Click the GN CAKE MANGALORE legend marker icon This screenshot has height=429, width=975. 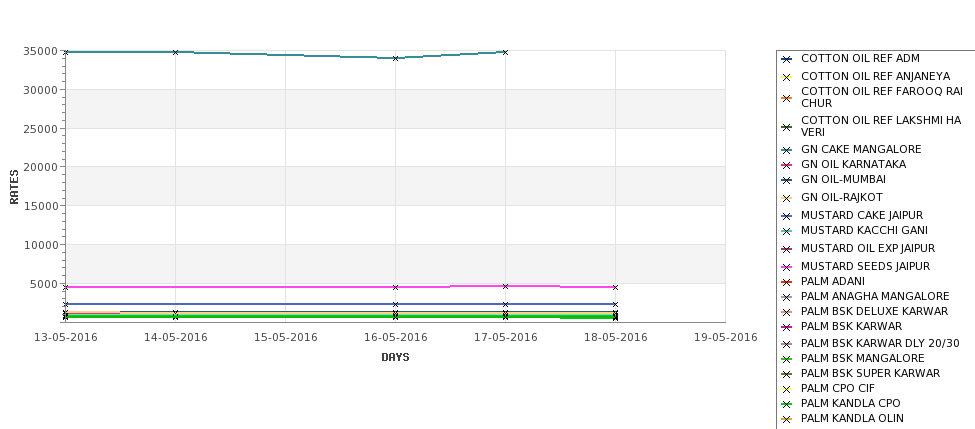coord(786,150)
